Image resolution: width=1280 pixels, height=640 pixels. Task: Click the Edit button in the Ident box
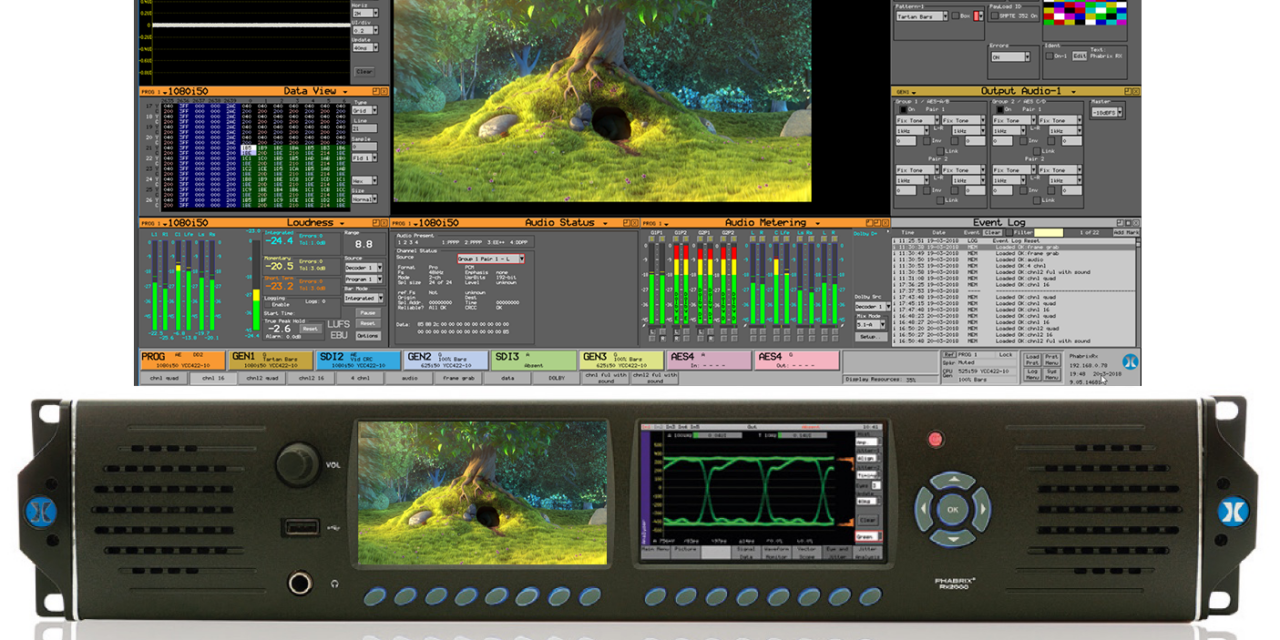1079,56
